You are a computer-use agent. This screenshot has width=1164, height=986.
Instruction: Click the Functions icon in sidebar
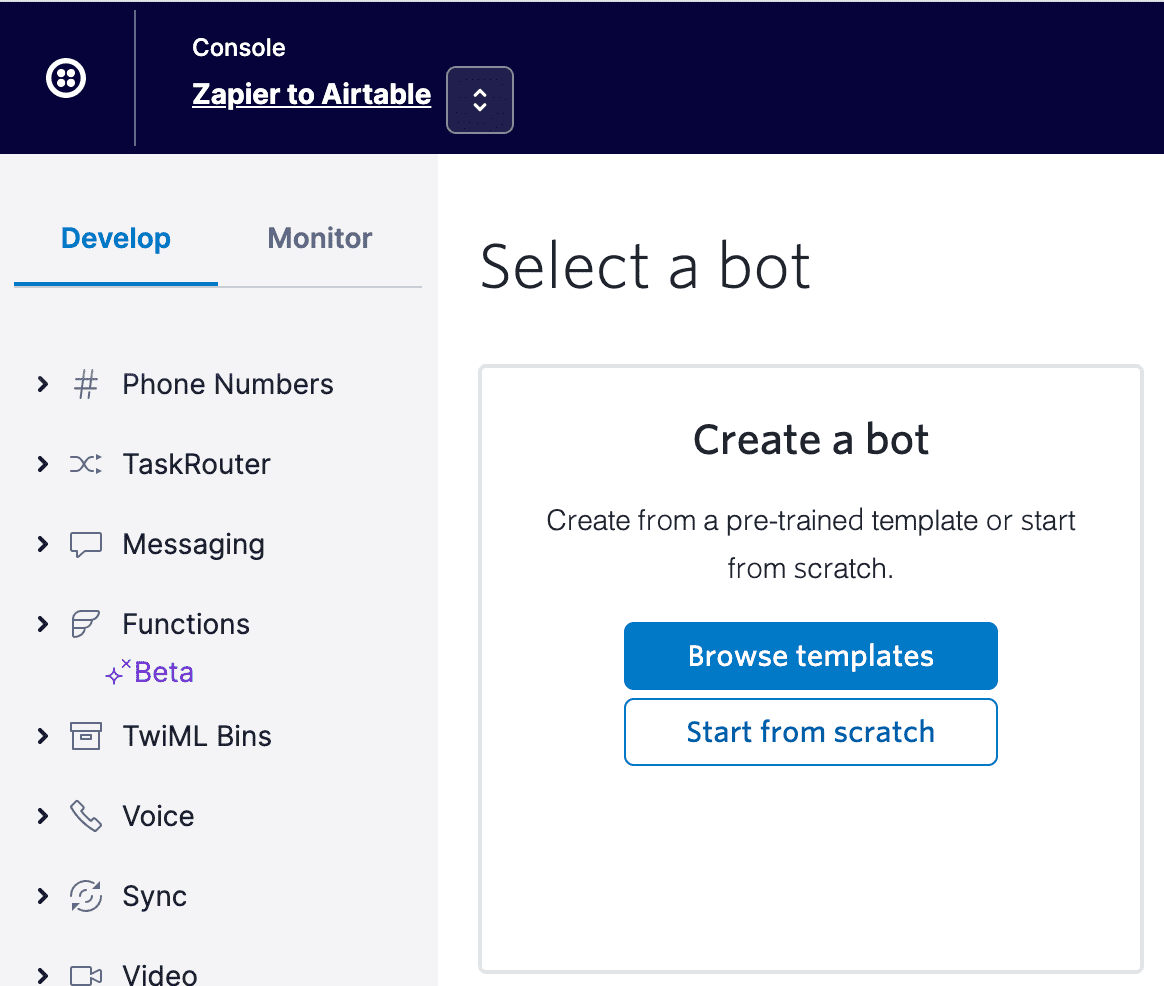(86, 625)
